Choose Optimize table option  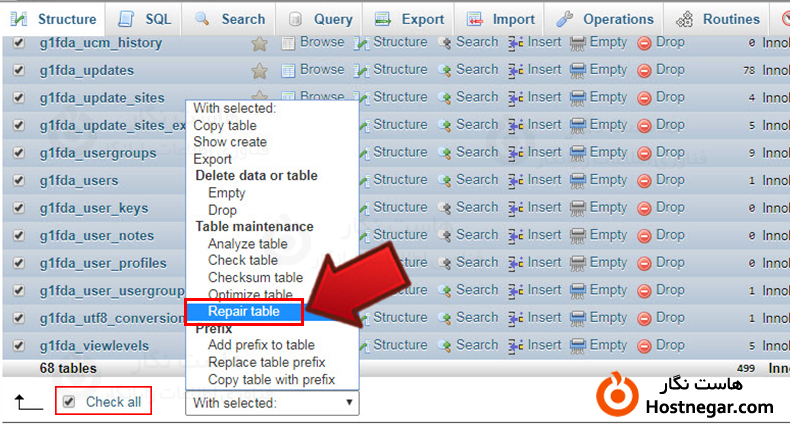tap(250, 295)
